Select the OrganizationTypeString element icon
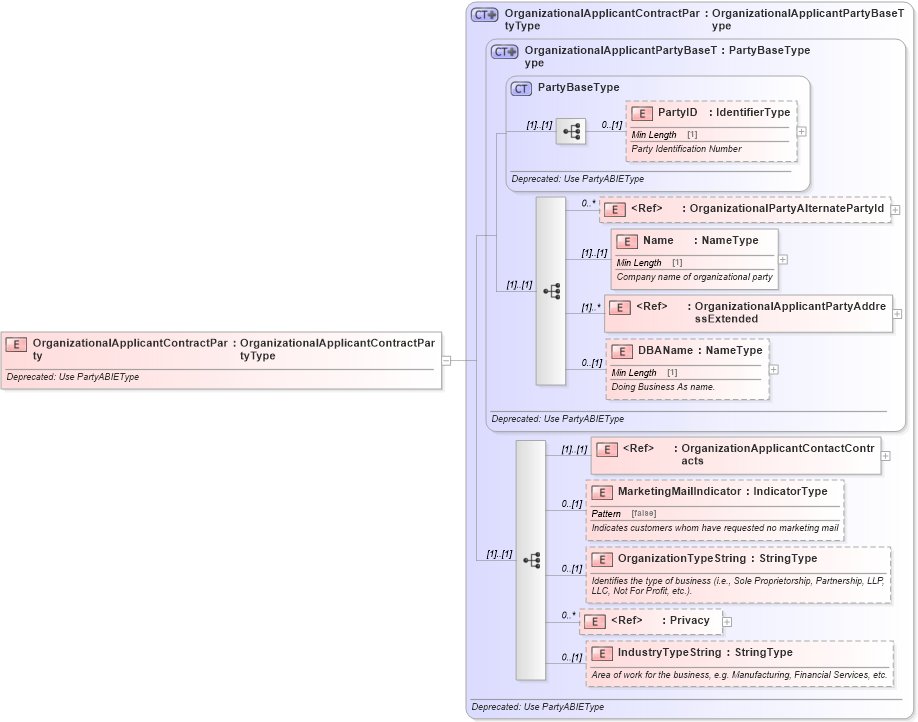The image size is (918, 722). click(602, 559)
